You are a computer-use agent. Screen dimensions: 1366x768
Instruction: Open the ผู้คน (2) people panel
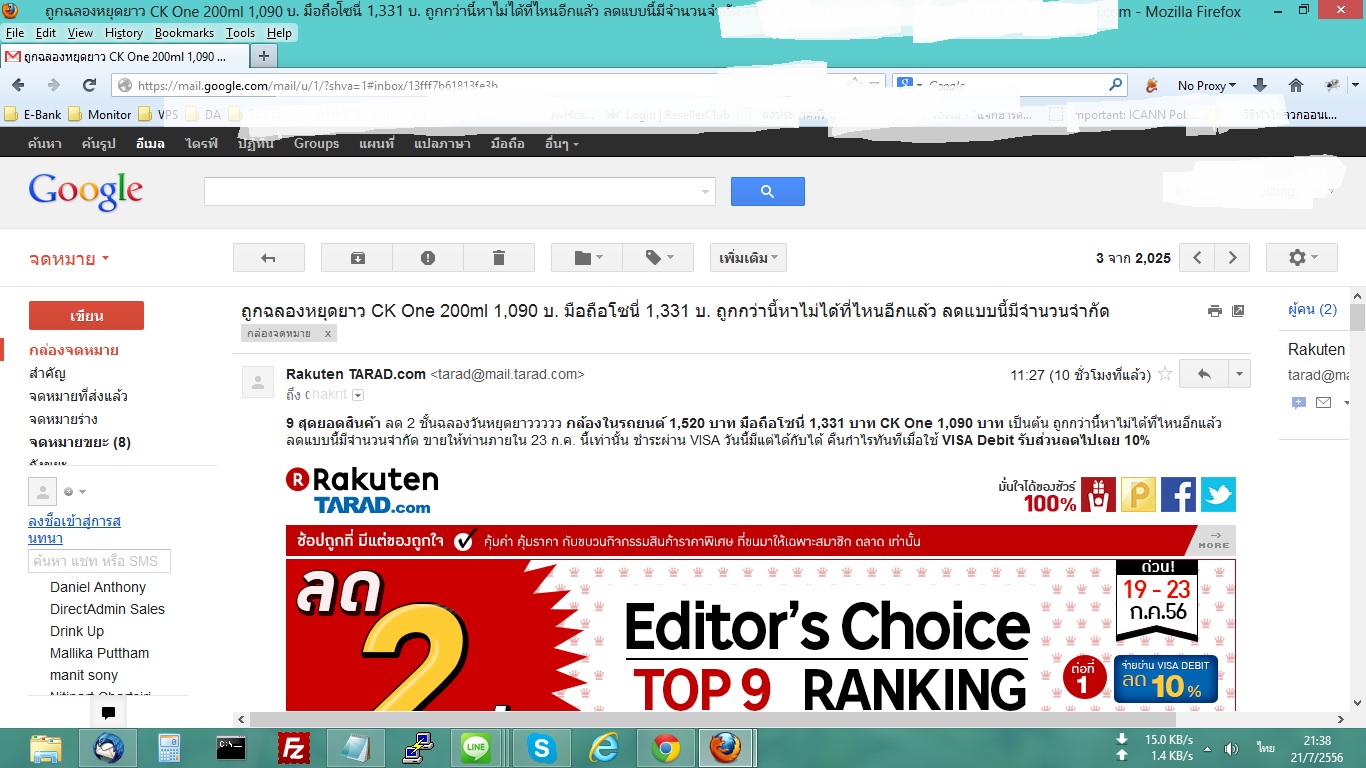pos(1313,310)
